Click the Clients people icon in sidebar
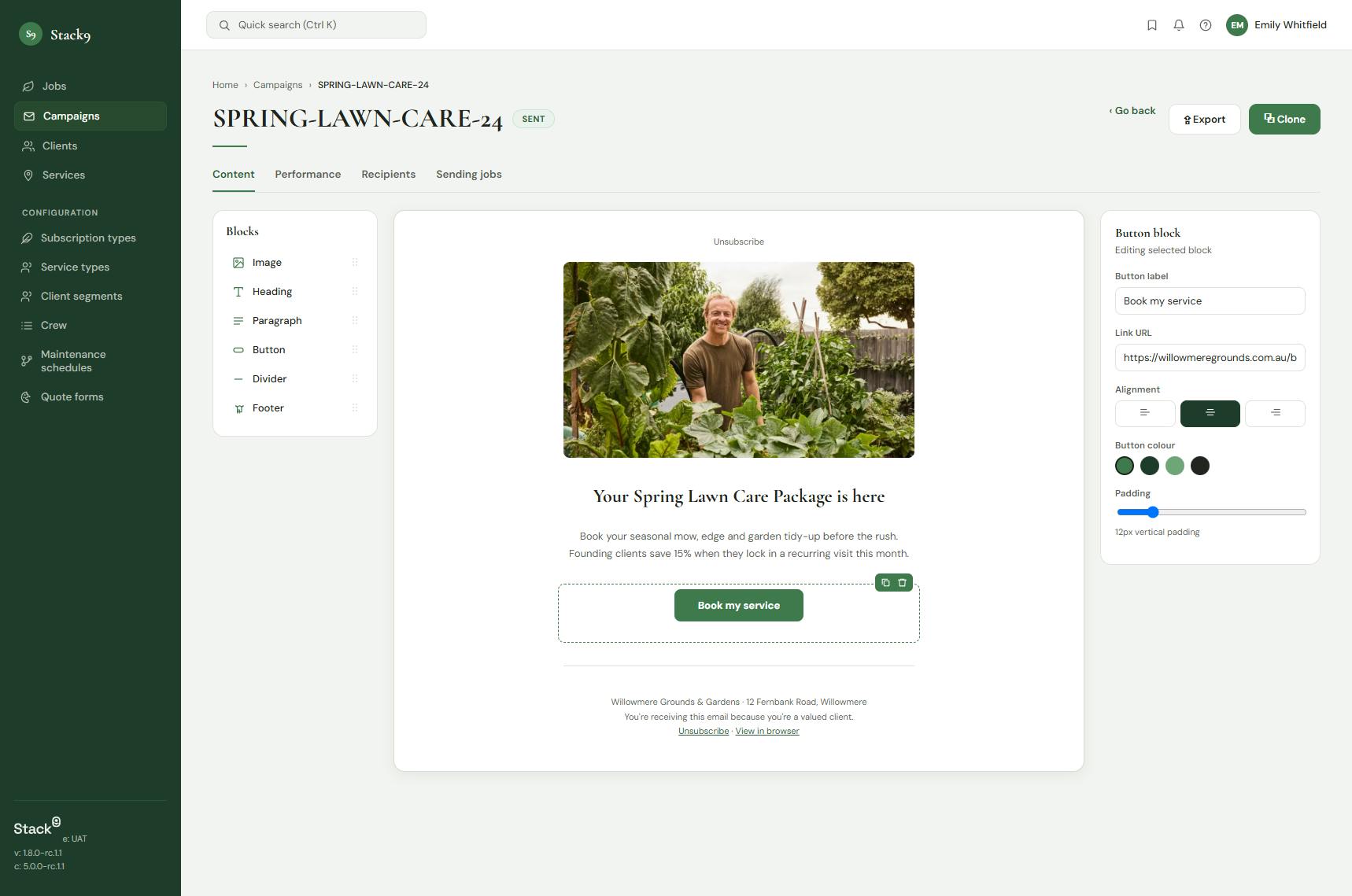This screenshot has height=896, width=1352. [28, 146]
